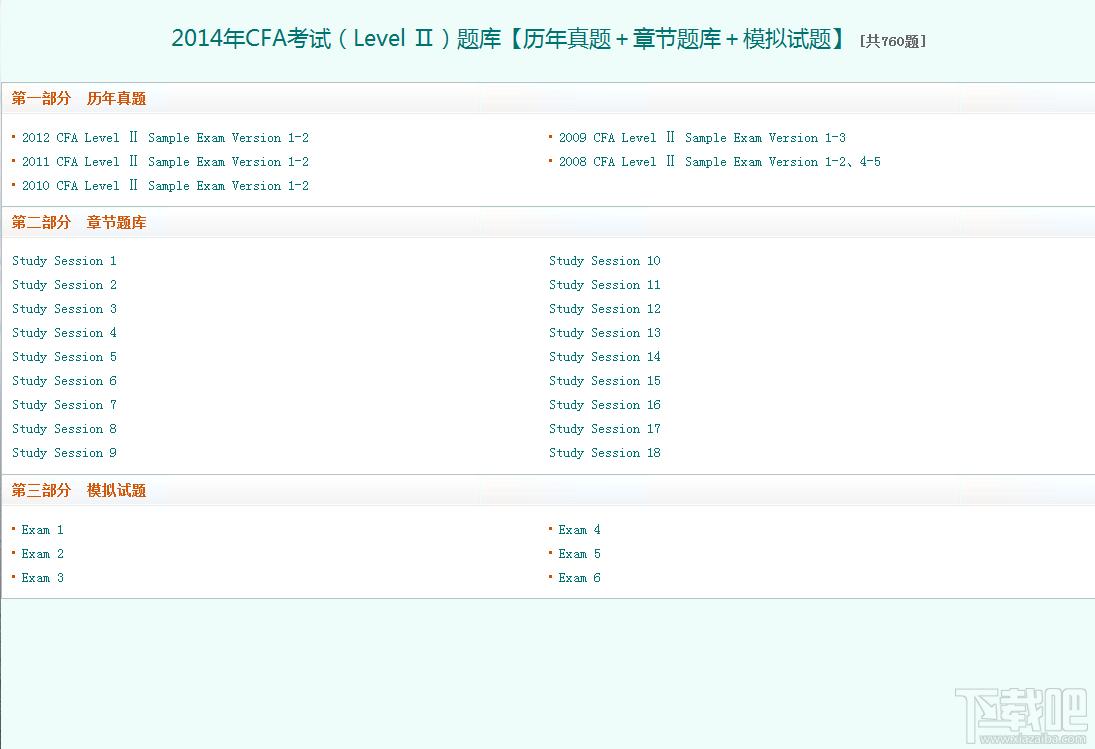Go to Study Session 15
The width and height of the screenshot is (1095, 749).
(x=605, y=380)
